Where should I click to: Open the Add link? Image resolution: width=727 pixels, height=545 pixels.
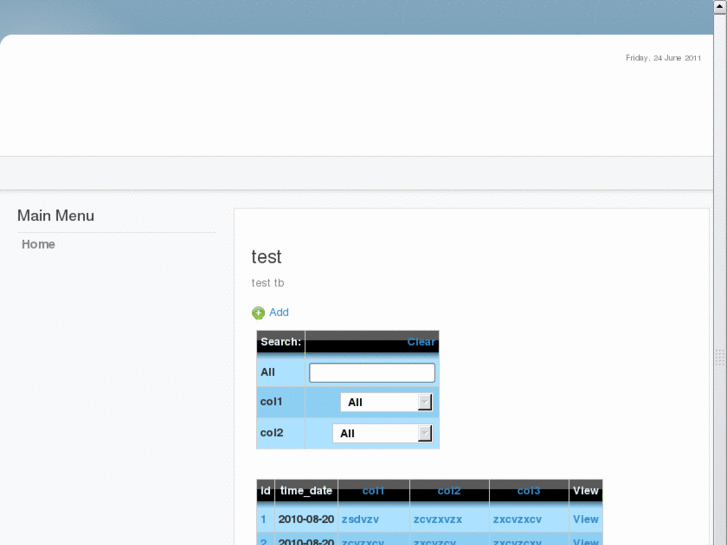pos(279,312)
